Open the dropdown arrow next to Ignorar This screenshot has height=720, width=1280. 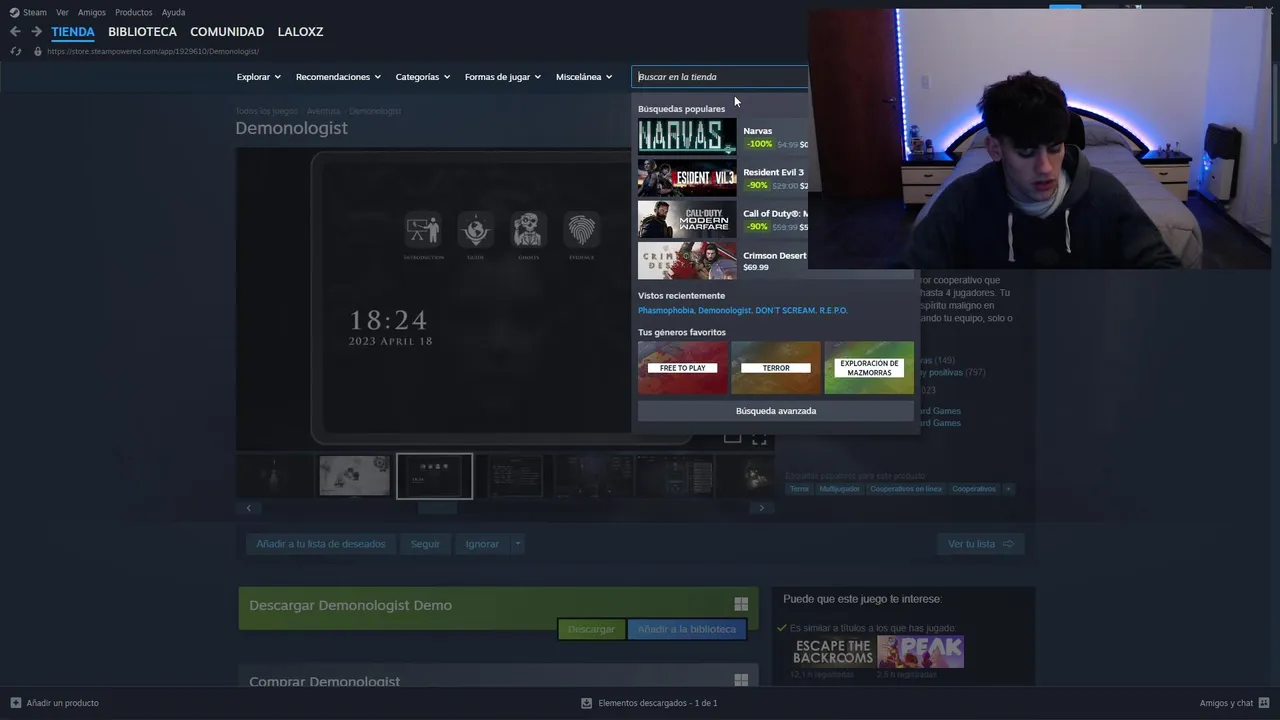pyautogui.click(x=517, y=544)
